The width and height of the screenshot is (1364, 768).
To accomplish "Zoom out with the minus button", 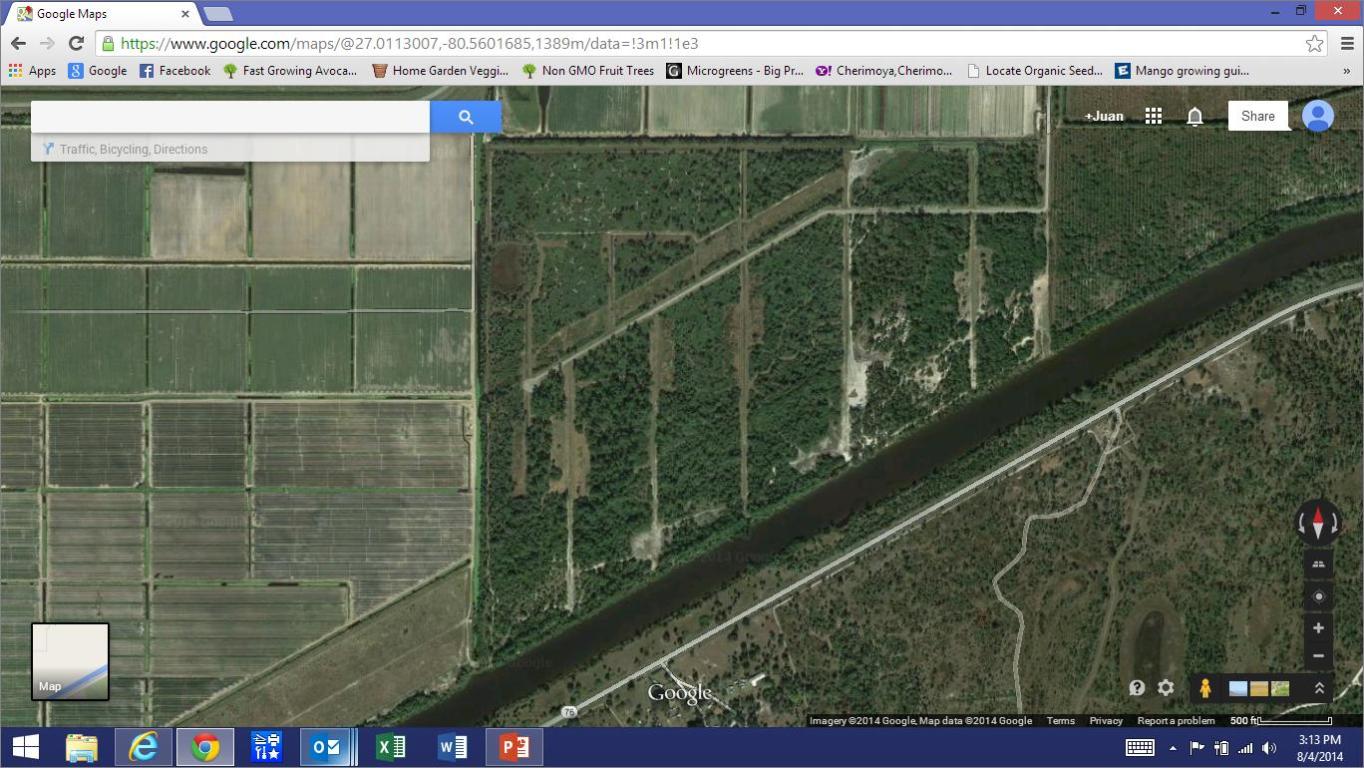I will tap(1318, 656).
